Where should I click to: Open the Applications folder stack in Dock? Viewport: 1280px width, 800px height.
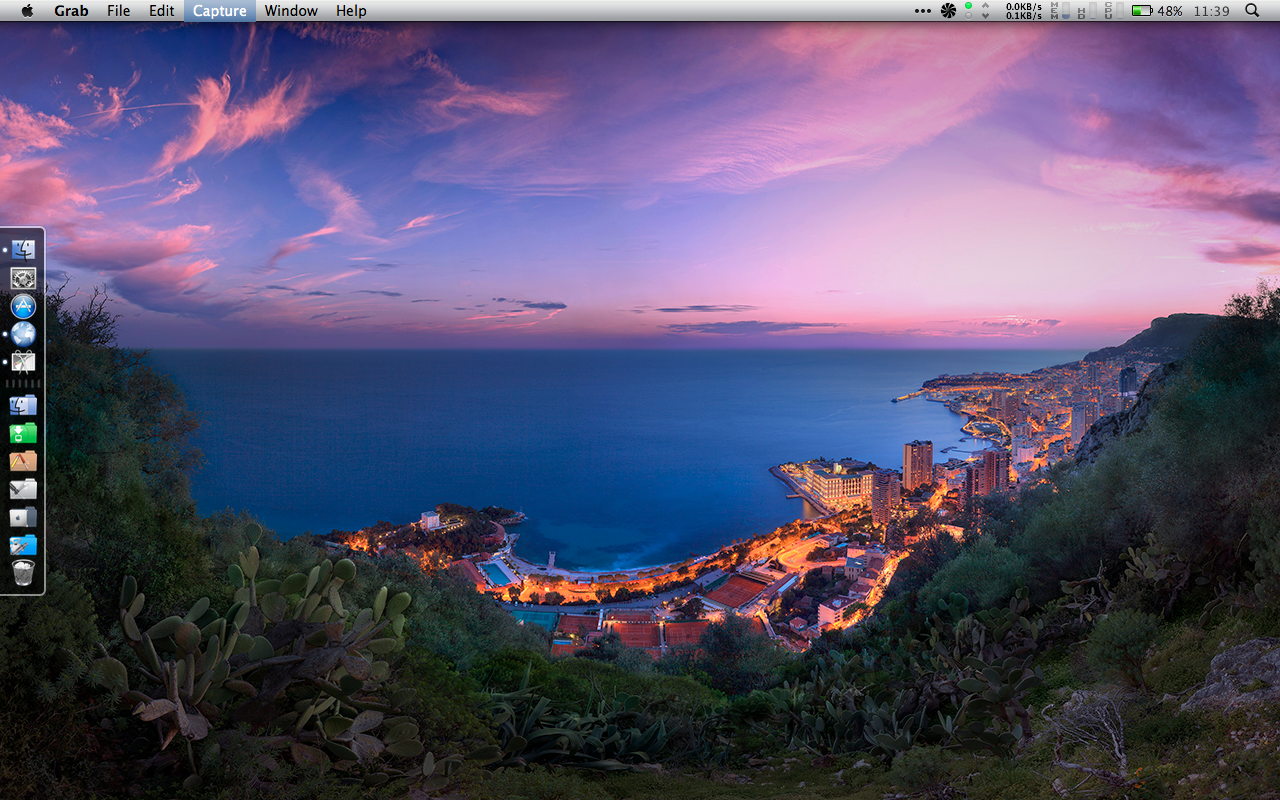pyautogui.click(x=23, y=461)
